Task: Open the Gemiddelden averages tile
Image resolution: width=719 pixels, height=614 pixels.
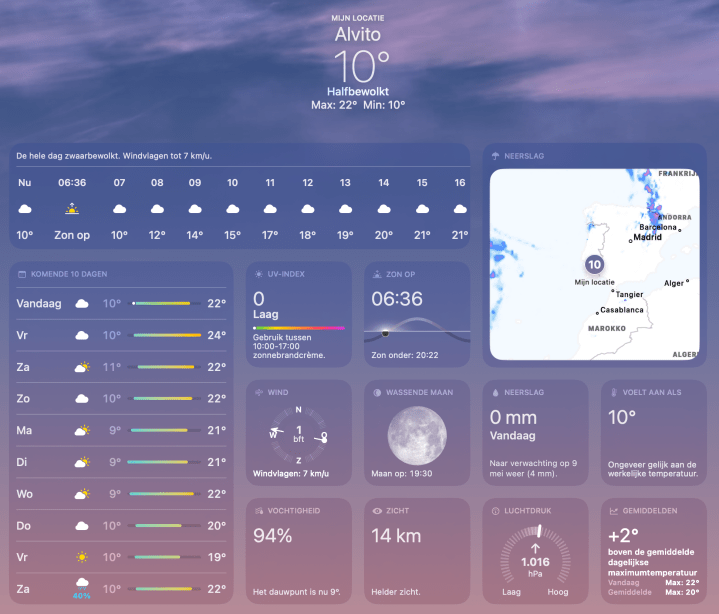Action: [x=652, y=550]
